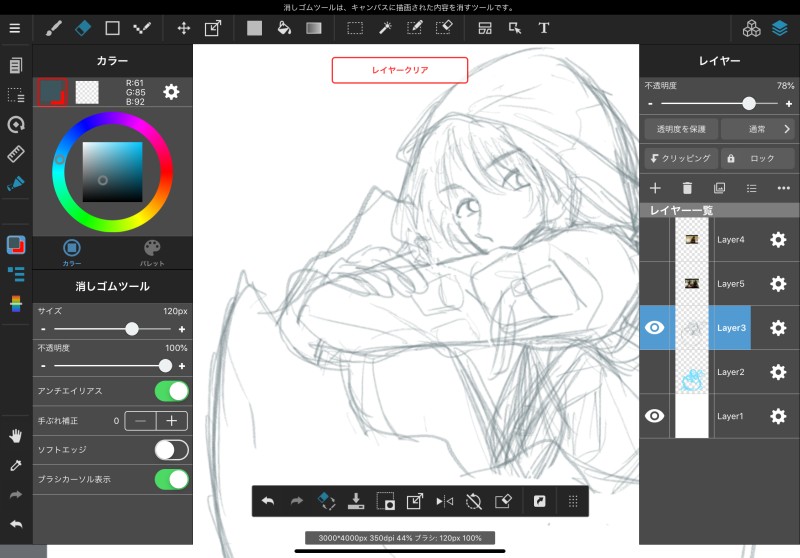Click the layer opacity slider handle
The height and width of the screenshot is (558, 800).
click(748, 104)
